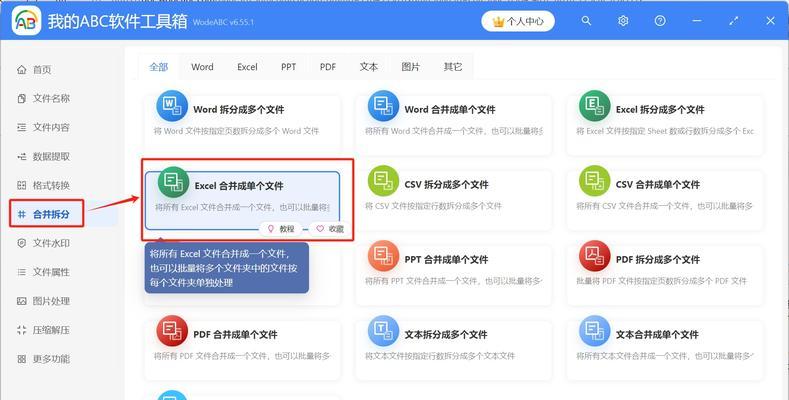Open PPT 合并成单个文件 card title
This screenshot has width=789, height=400.
point(446,260)
